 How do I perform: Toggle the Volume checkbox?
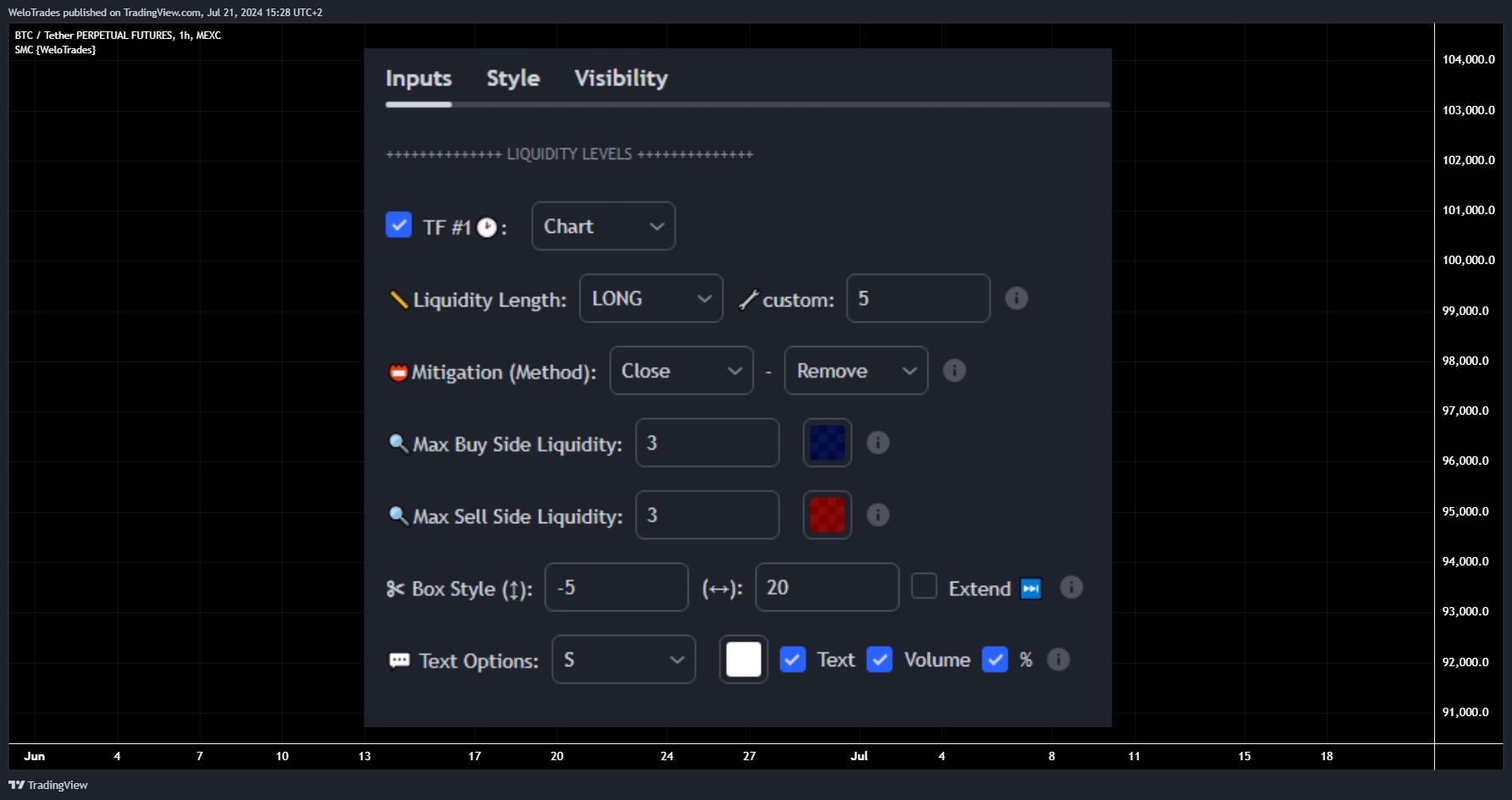[880, 659]
